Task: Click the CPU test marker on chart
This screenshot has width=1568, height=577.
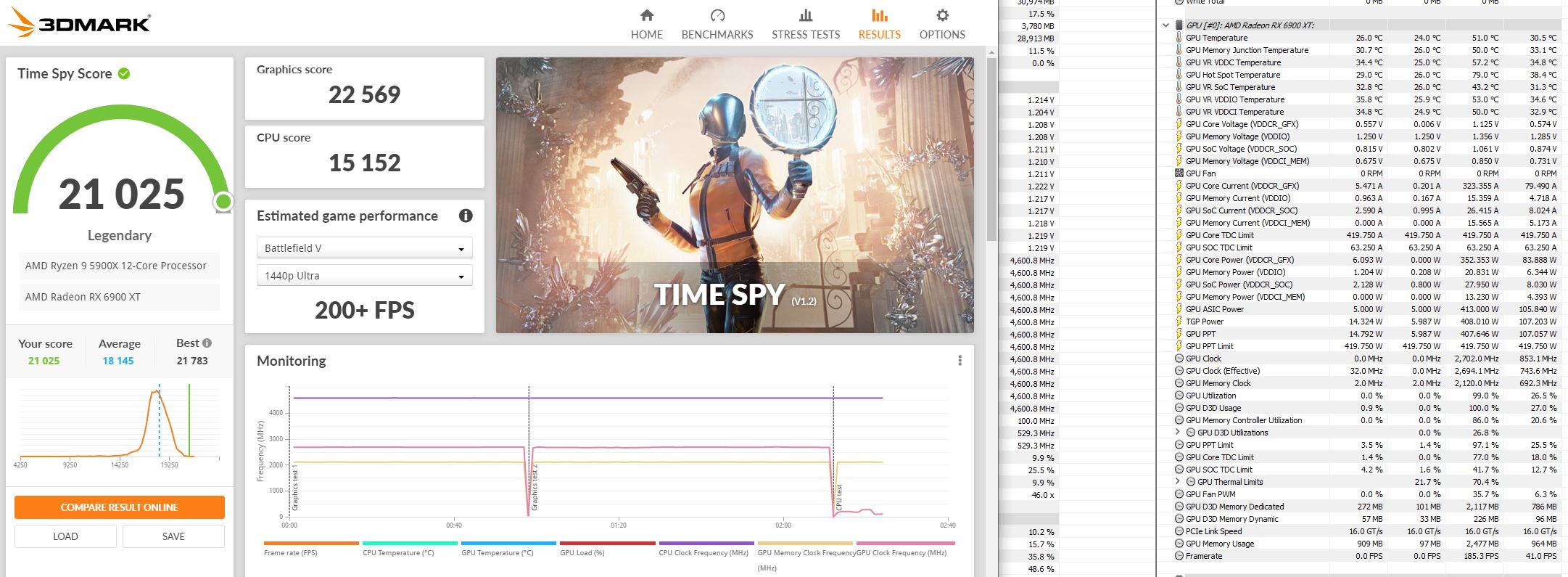Action: point(839,498)
